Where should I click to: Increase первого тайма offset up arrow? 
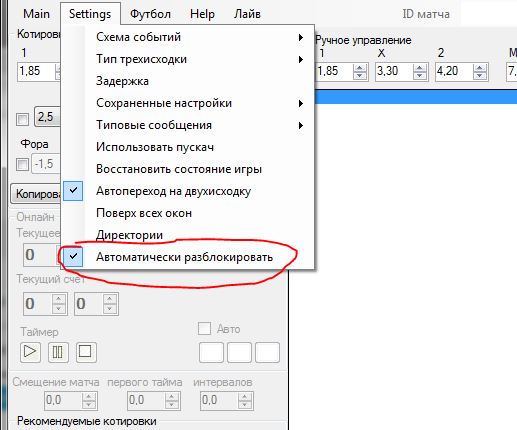[x=172, y=397]
